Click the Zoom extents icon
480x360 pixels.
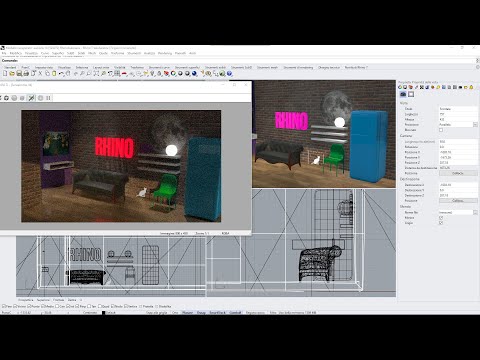(96, 73)
